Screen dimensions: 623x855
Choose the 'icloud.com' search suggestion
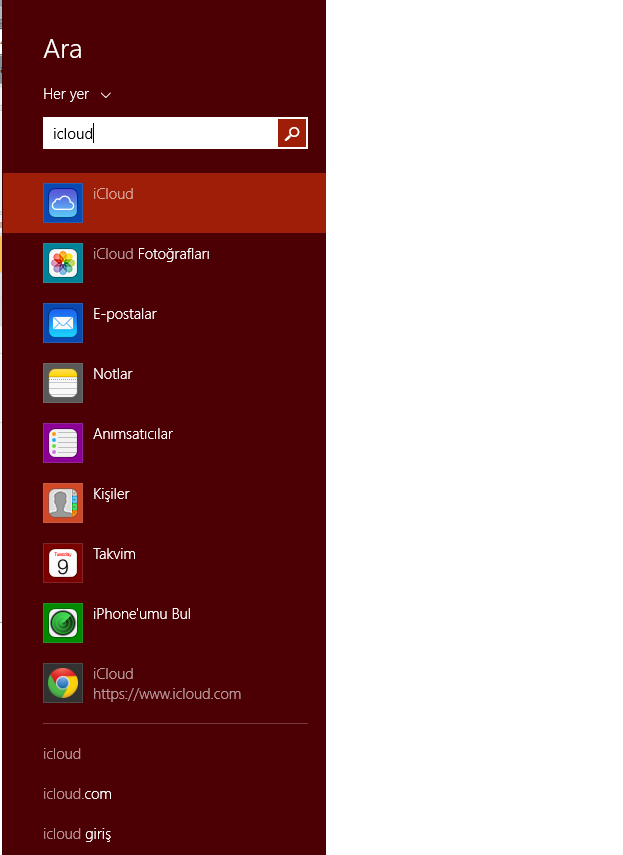[77, 794]
